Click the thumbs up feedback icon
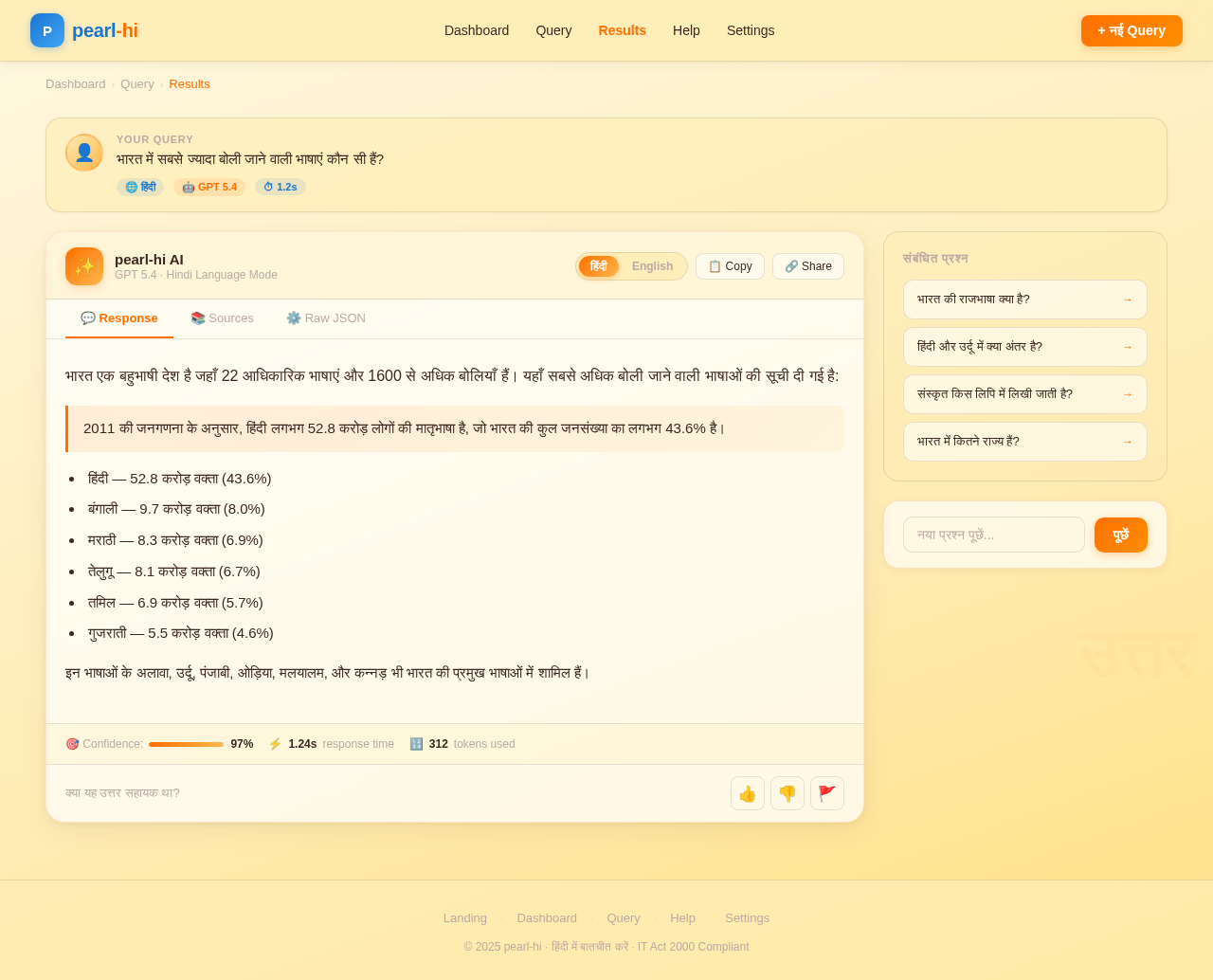 coord(748,793)
